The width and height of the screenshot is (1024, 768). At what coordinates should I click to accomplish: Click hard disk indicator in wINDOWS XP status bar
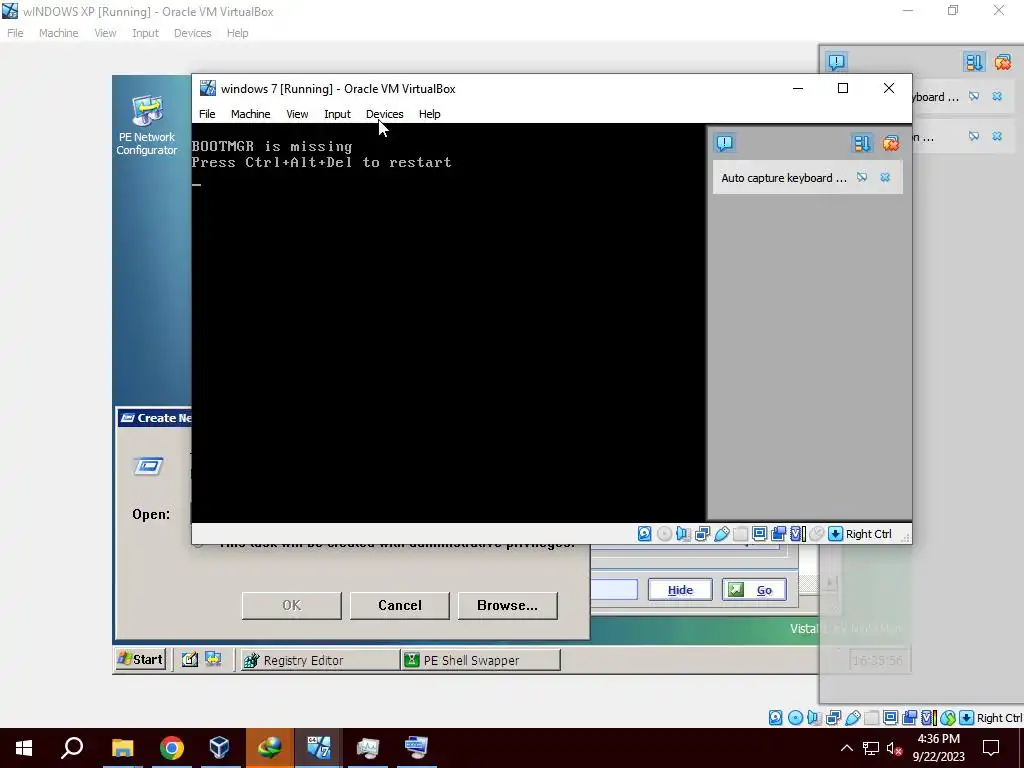[x=775, y=718]
